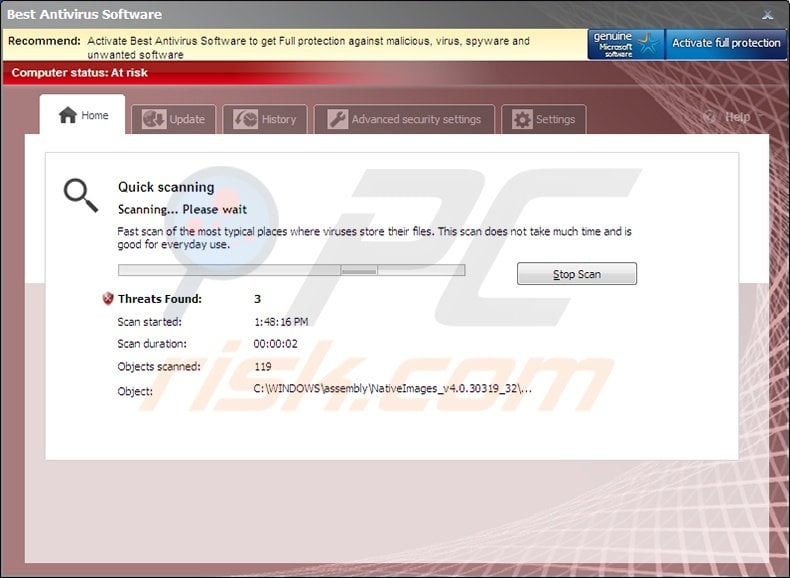The height and width of the screenshot is (578, 790).
Task: Open the Settings tab
Action: click(x=544, y=119)
